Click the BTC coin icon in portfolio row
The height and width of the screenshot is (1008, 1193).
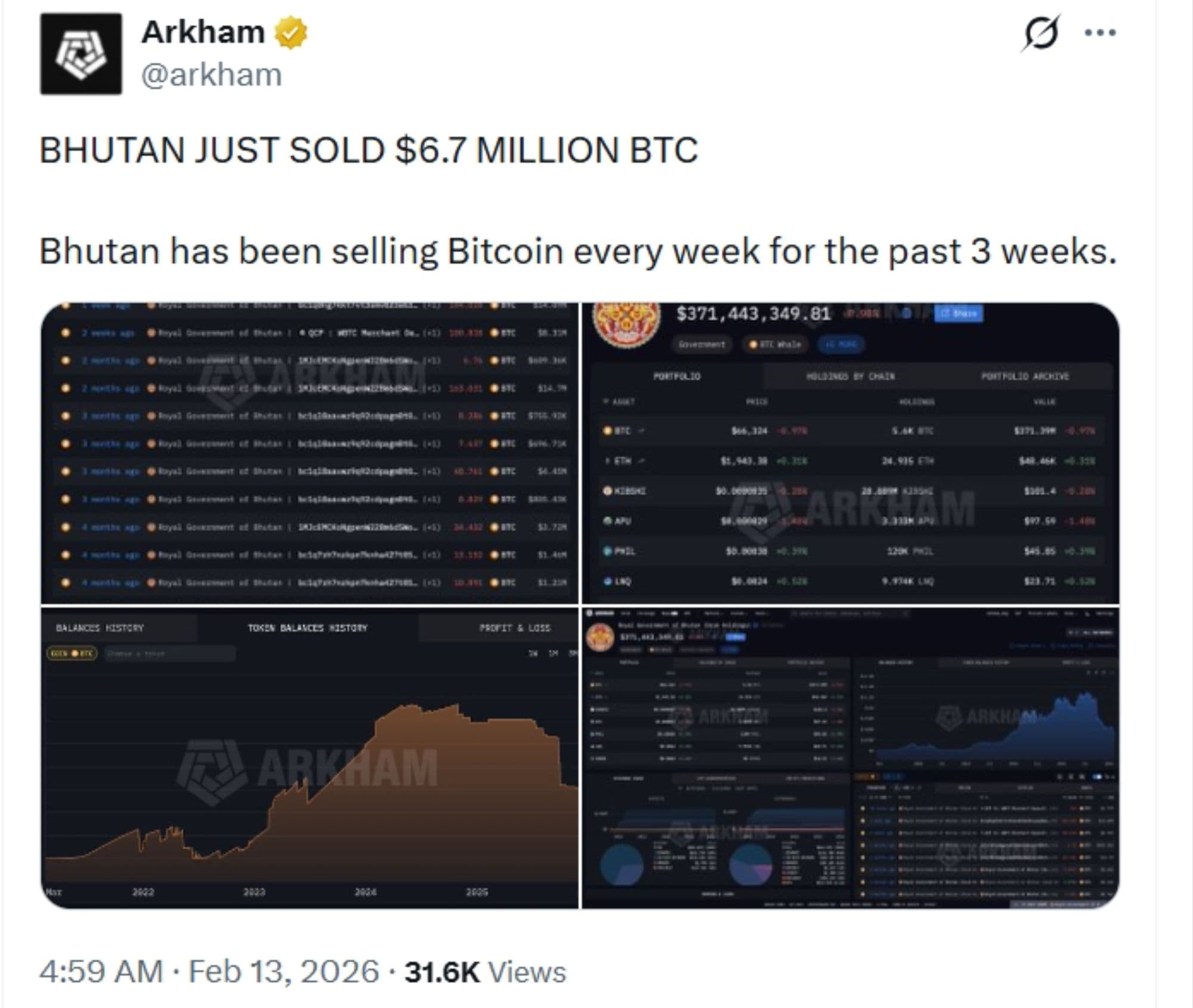[x=608, y=431]
